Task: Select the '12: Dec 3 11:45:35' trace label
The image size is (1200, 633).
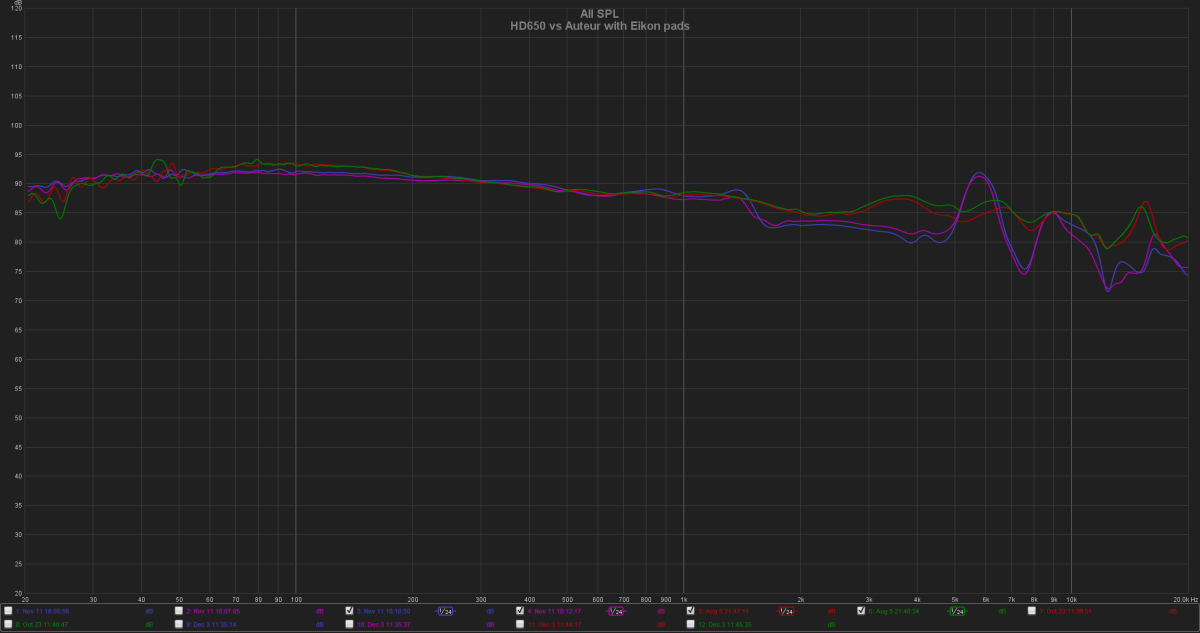Action: point(724,624)
